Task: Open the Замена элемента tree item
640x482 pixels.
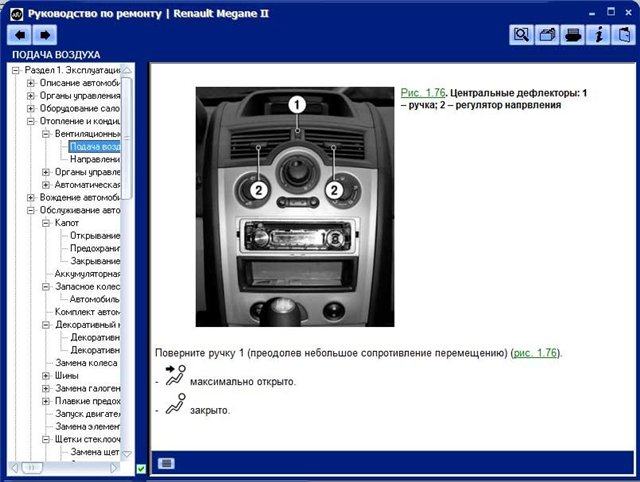Action: click(x=88, y=426)
